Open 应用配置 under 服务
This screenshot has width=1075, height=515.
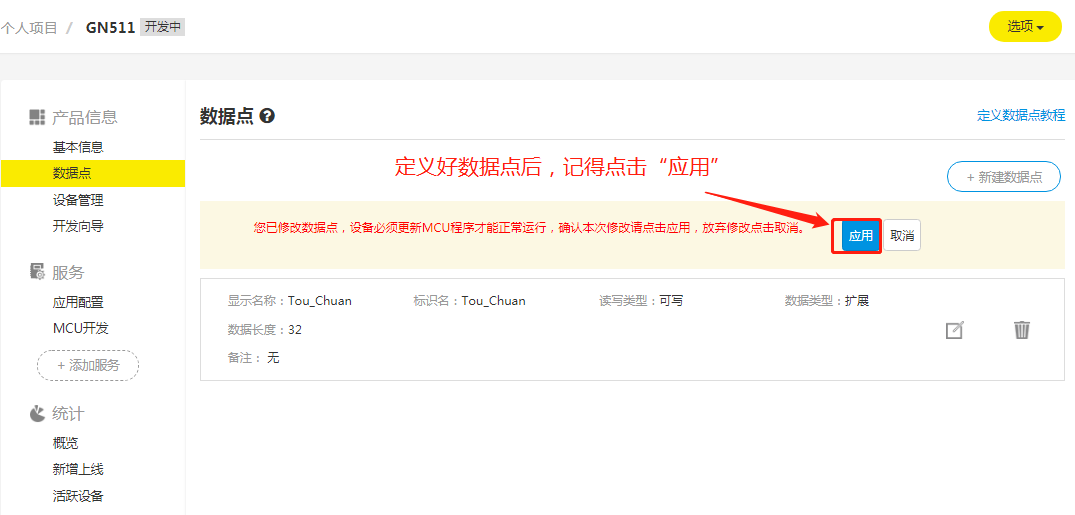pos(78,302)
